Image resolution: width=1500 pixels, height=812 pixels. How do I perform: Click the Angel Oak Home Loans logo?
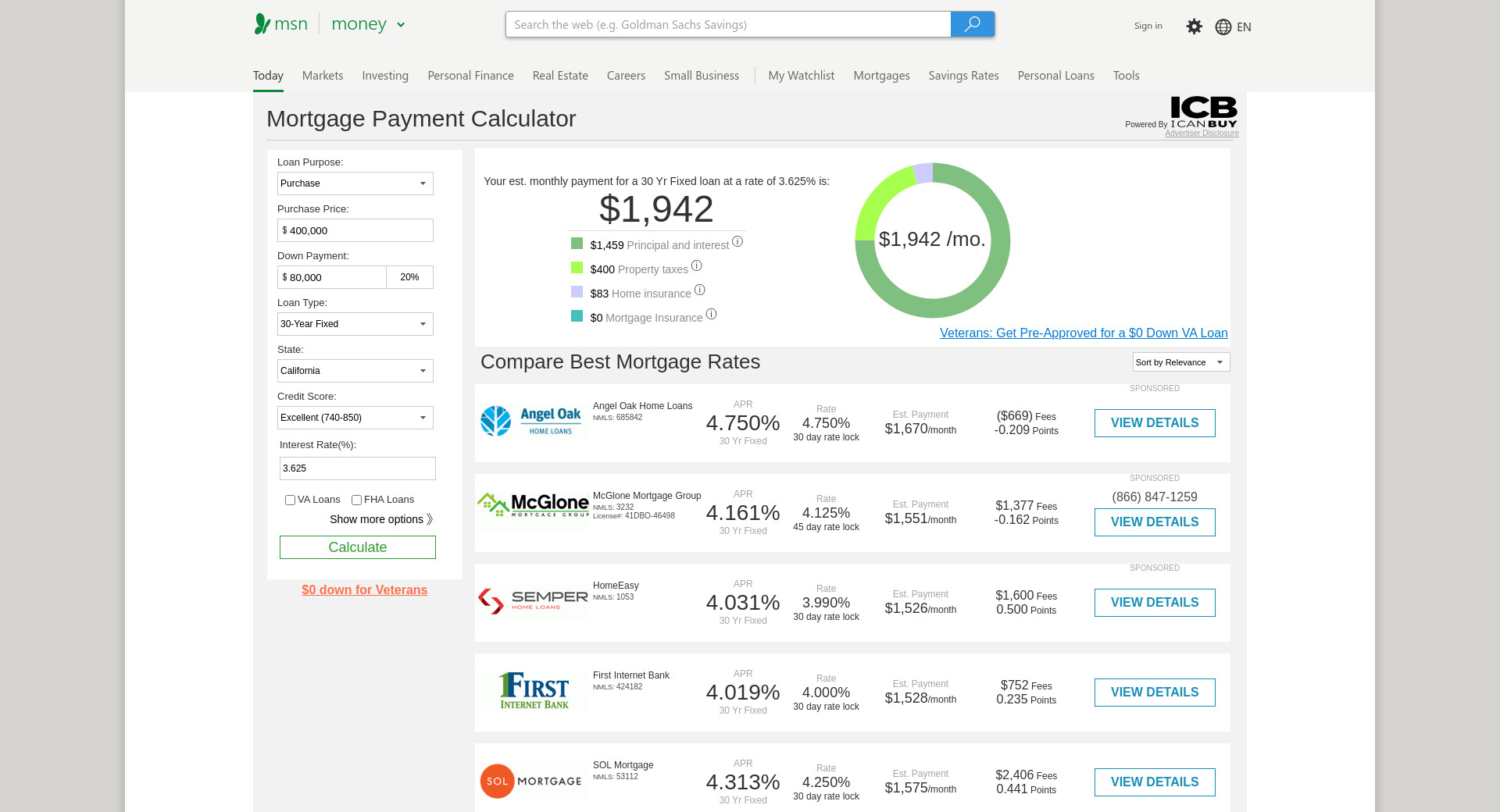(532, 422)
